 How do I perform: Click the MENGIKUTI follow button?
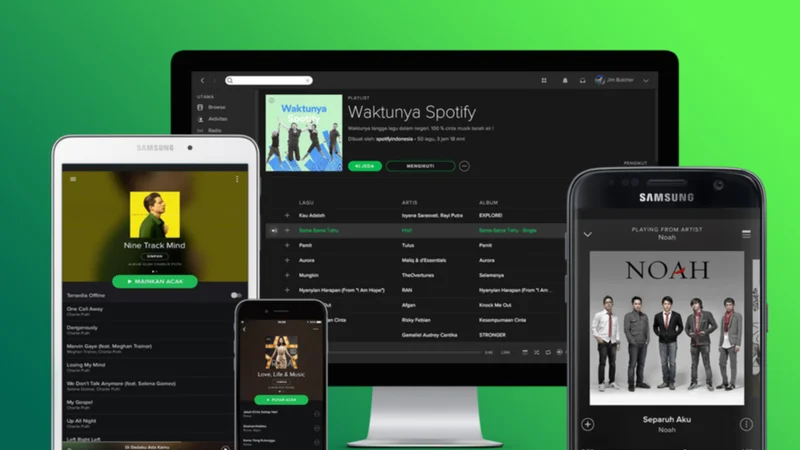[420, 166]
